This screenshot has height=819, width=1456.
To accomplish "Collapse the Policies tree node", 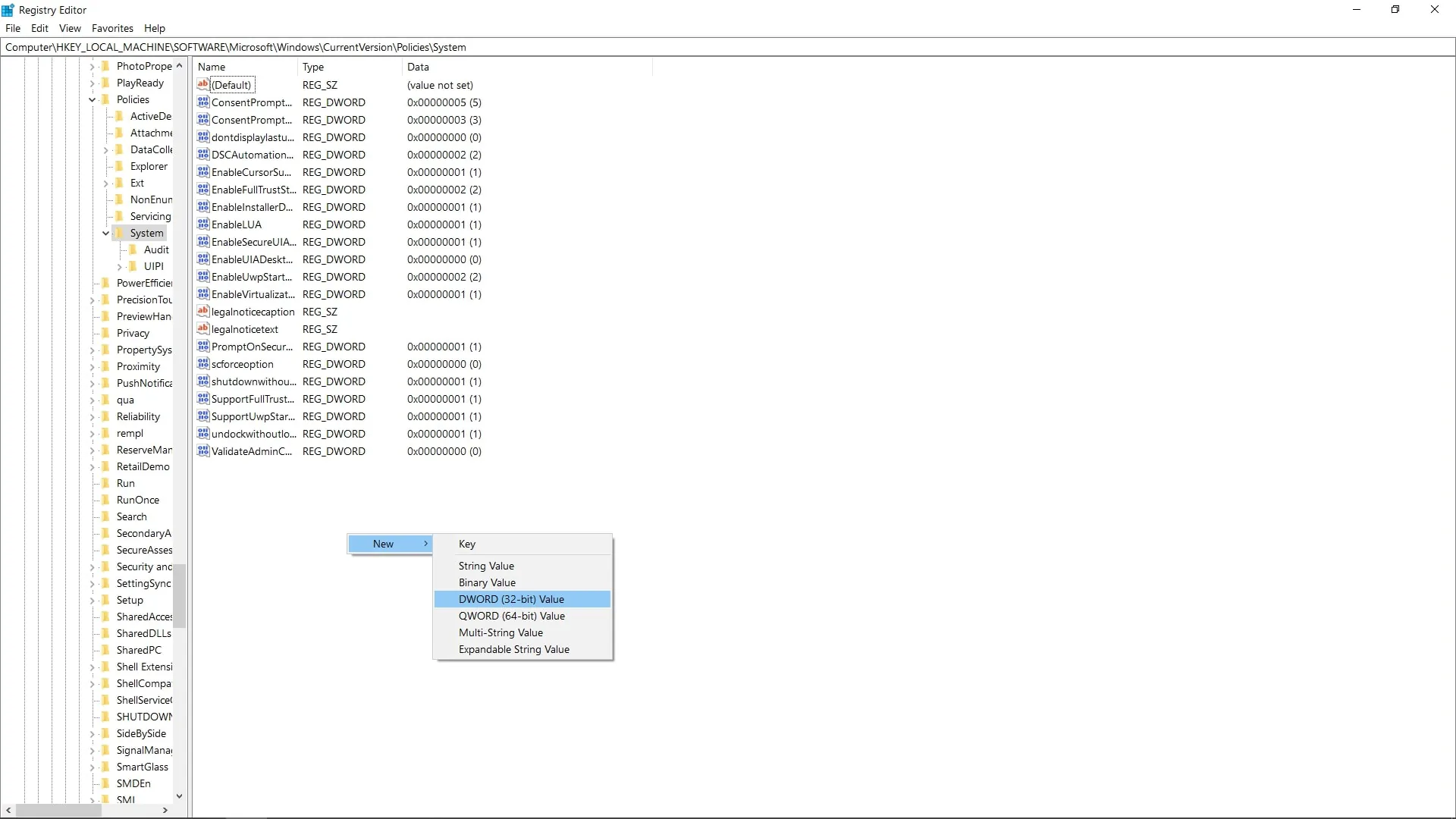I will [93, 99].
